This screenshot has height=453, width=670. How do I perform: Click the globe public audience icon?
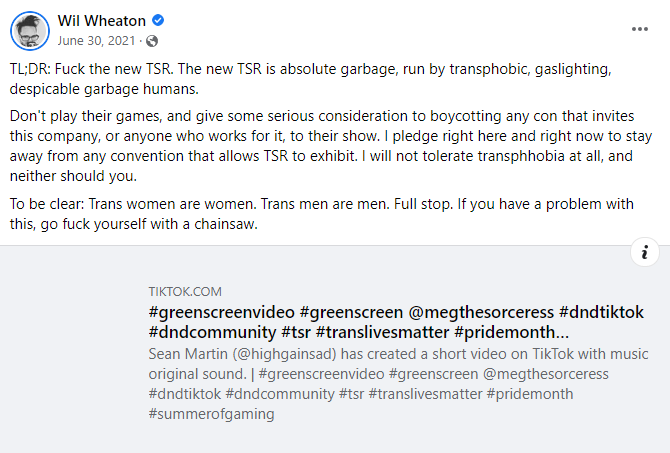pyautogui.click(x=151, y=42)
